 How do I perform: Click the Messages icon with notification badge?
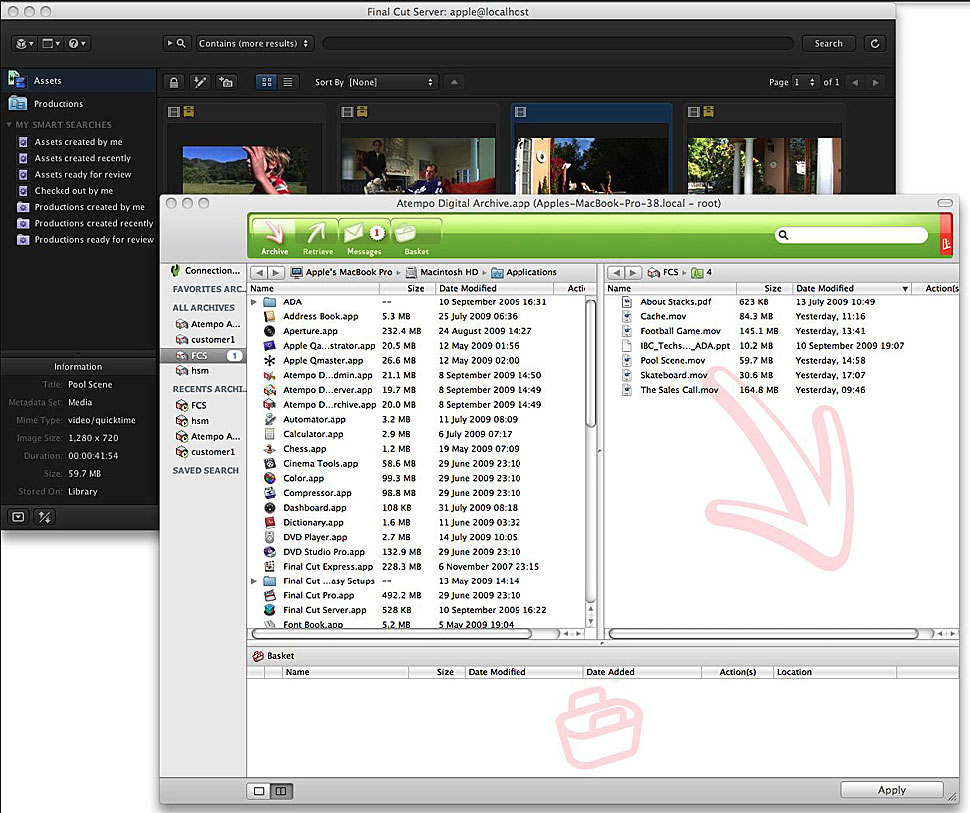(x=364, y=237)
